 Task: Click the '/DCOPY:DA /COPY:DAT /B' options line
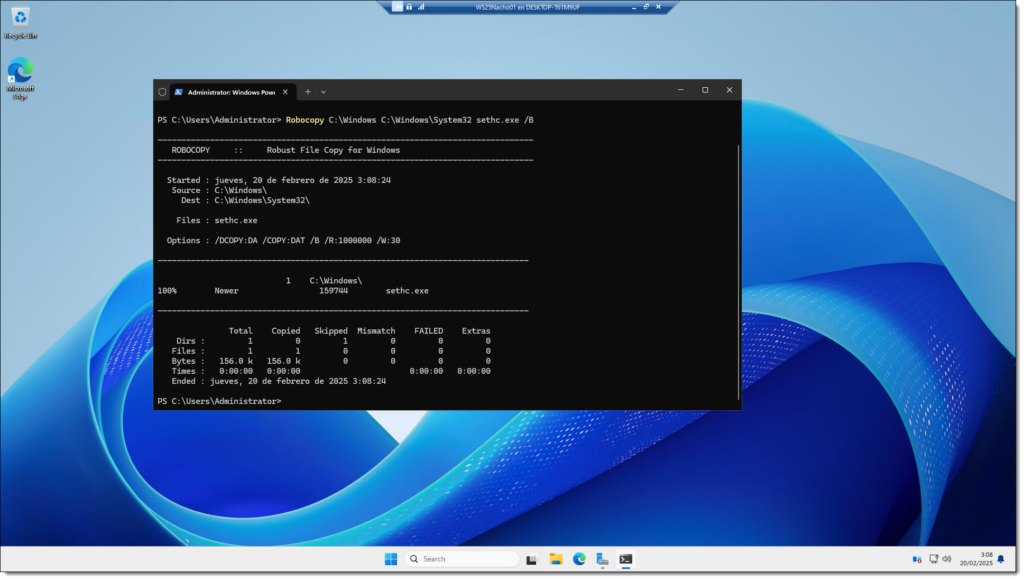283,240
